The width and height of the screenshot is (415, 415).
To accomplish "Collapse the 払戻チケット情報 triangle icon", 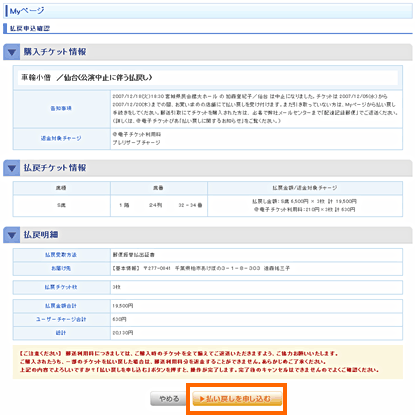I will (x=12, y=168).
